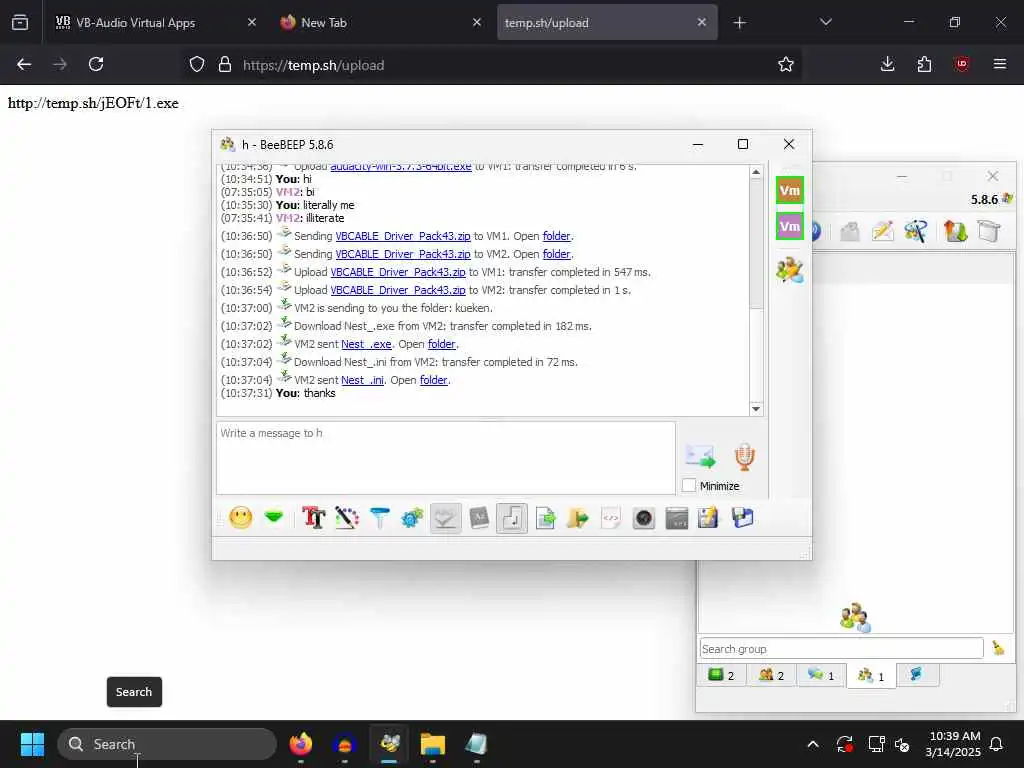Click the code snippet icon
Viewport: 1024px width, 768px height.
click(611, 518)
